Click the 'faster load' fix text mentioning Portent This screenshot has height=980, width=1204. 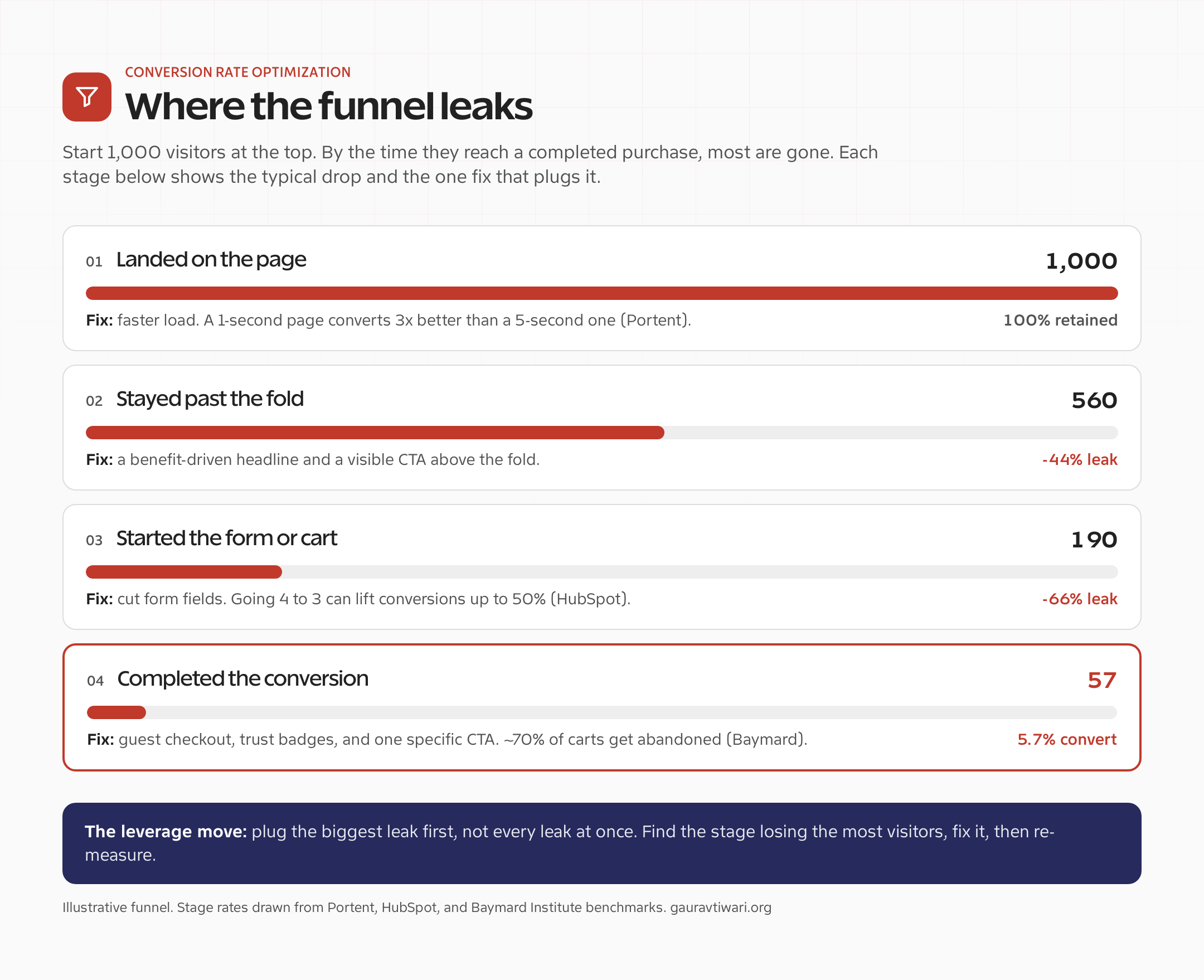point(389,320)
